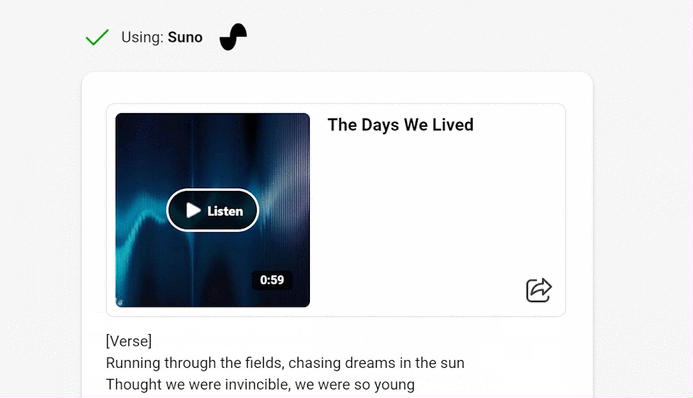Click the [Verse] section label
Image resolution: width=693 pixels, height=398 pixels.
tap(129, 341)
